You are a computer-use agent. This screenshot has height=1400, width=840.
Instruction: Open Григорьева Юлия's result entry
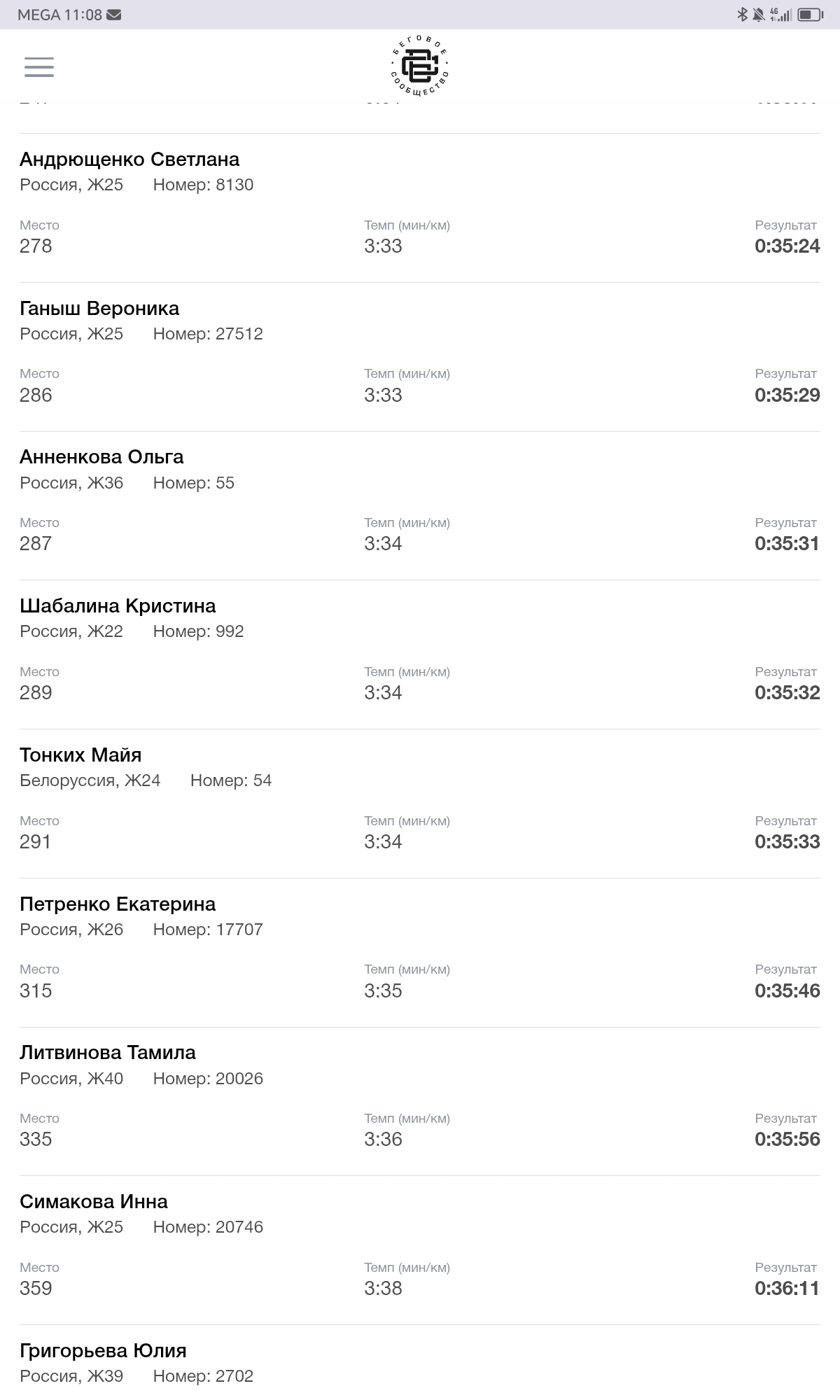point(103,1351)
